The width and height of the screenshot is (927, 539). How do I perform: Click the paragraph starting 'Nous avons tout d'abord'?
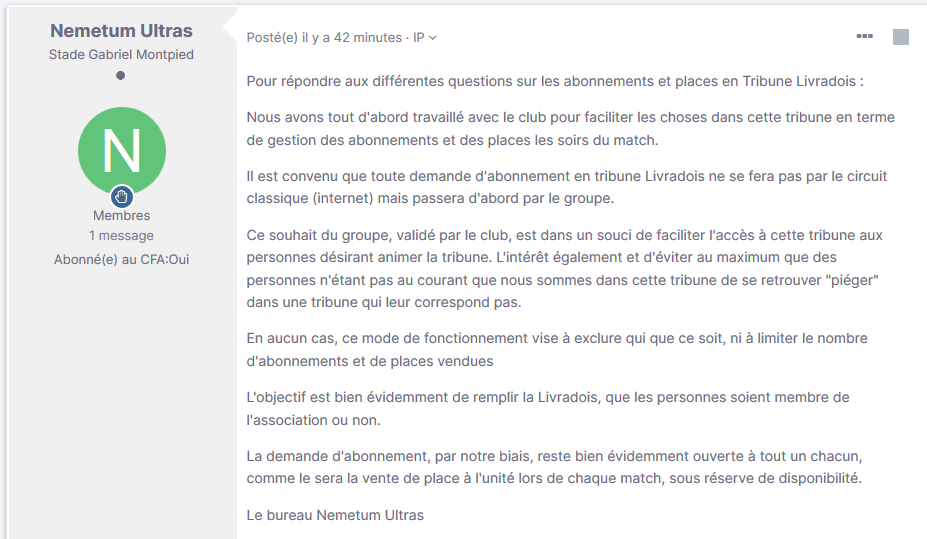(571, 128)
